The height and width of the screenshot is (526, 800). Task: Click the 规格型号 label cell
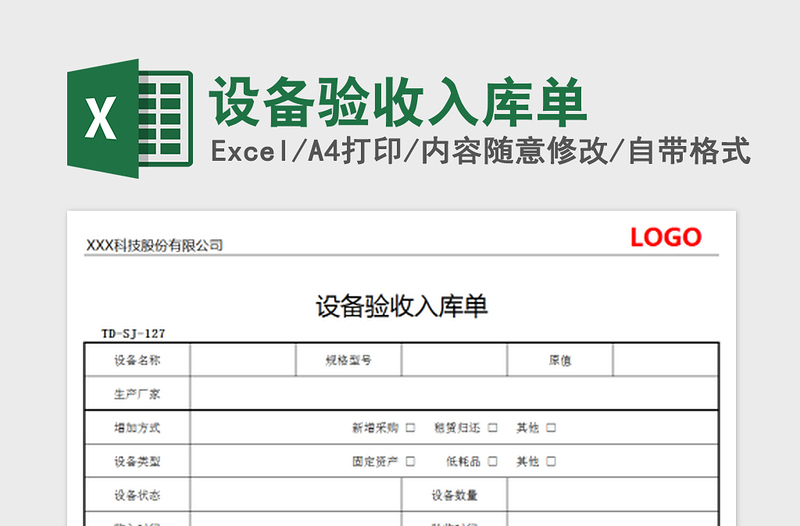(348, 360)
